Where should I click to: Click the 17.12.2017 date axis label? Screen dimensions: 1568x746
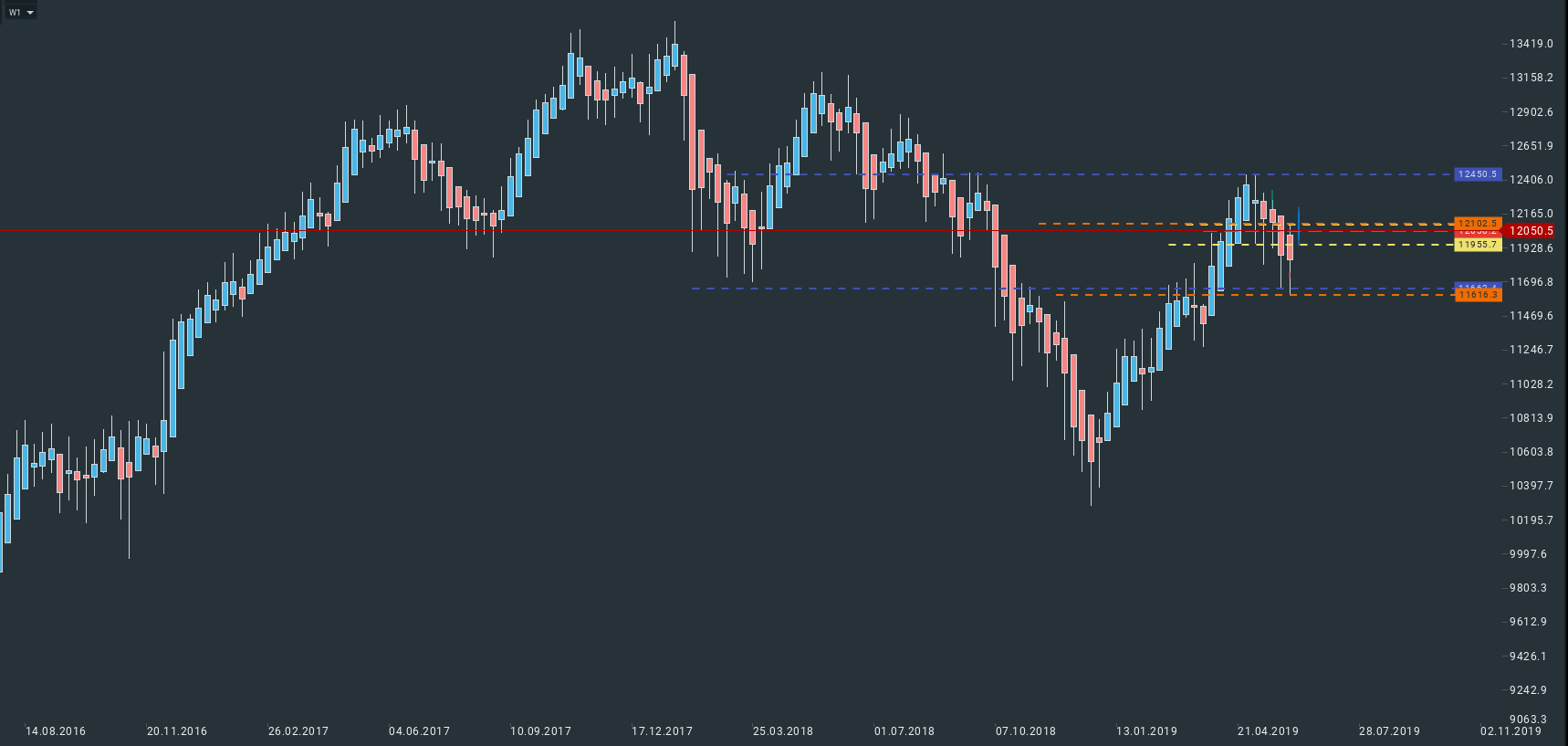click(662, 731)
